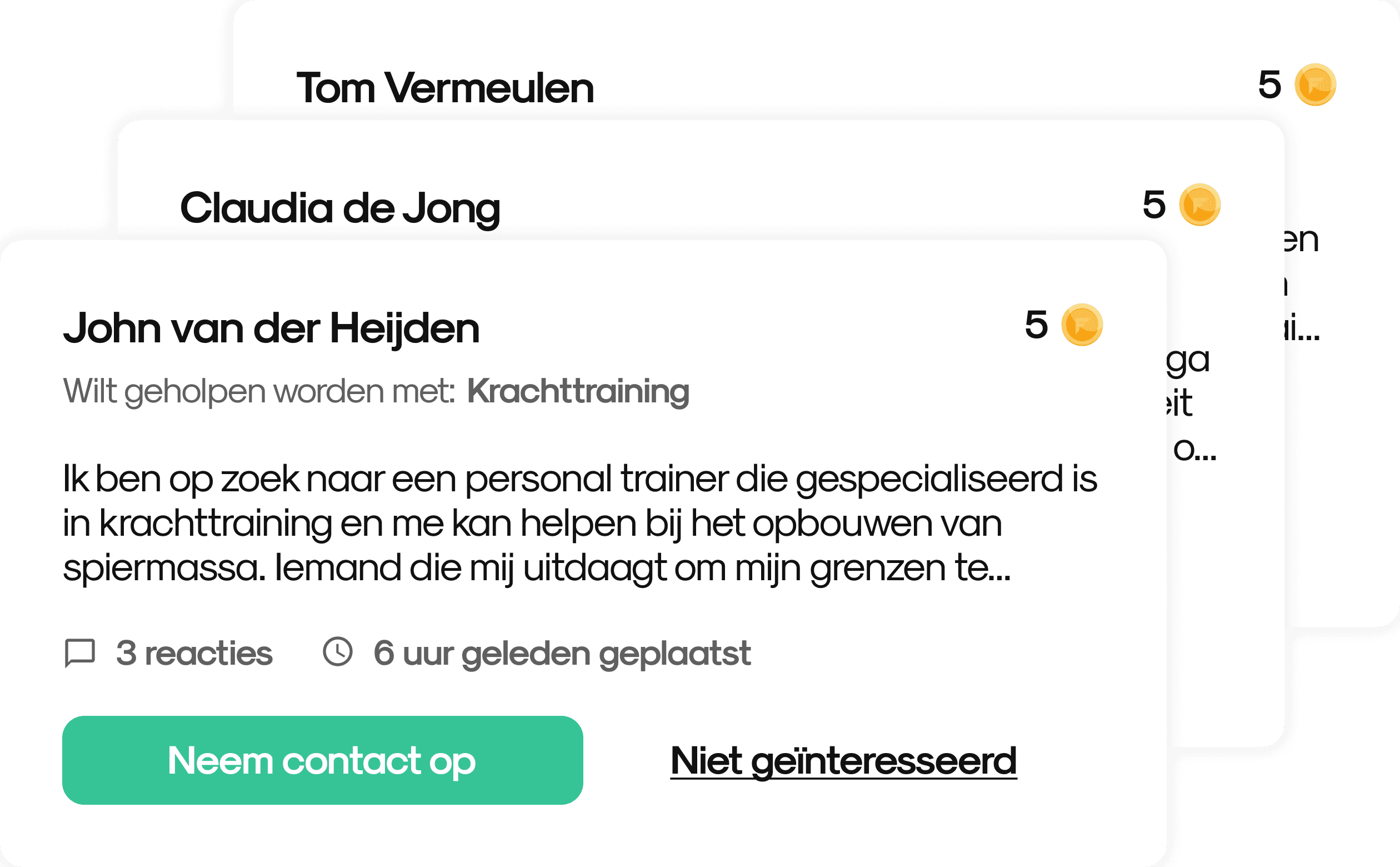Select the Claudia de Jong card title
1400x867 pixels.
[340, 208]
